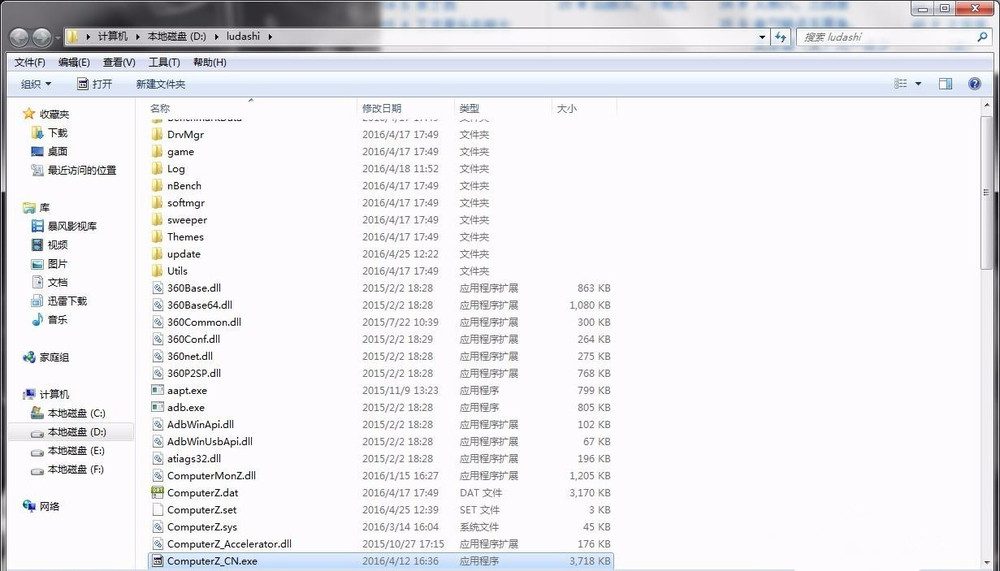
Task: Change view with the view icon
Action: coord(901,84)
